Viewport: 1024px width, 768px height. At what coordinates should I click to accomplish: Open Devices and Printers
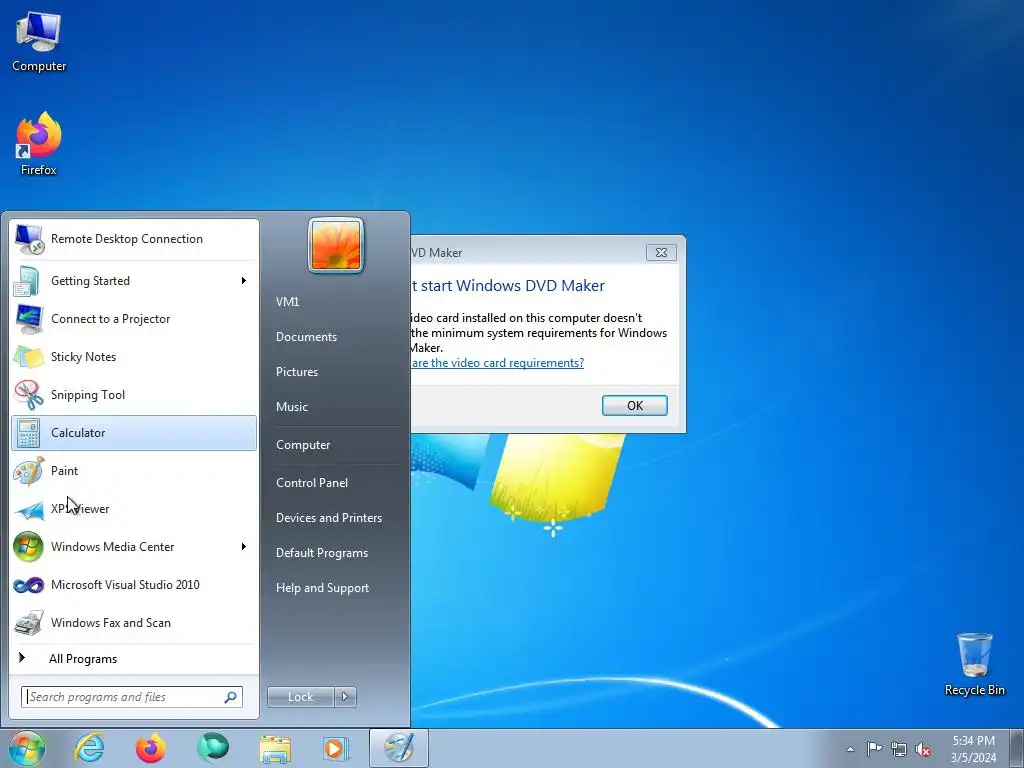tap(328, 518)
